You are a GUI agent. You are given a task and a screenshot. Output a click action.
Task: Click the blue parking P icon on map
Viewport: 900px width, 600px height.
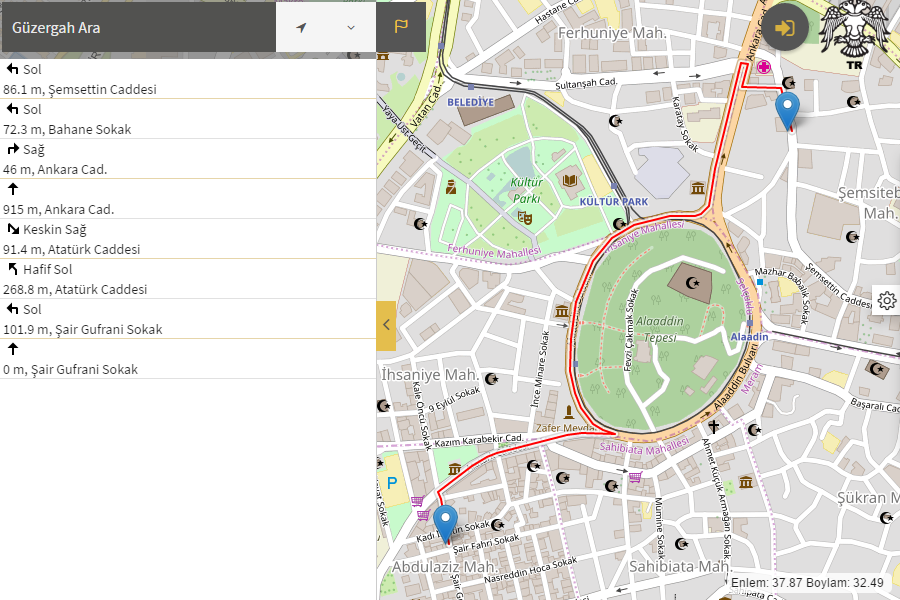click(392, 482)
